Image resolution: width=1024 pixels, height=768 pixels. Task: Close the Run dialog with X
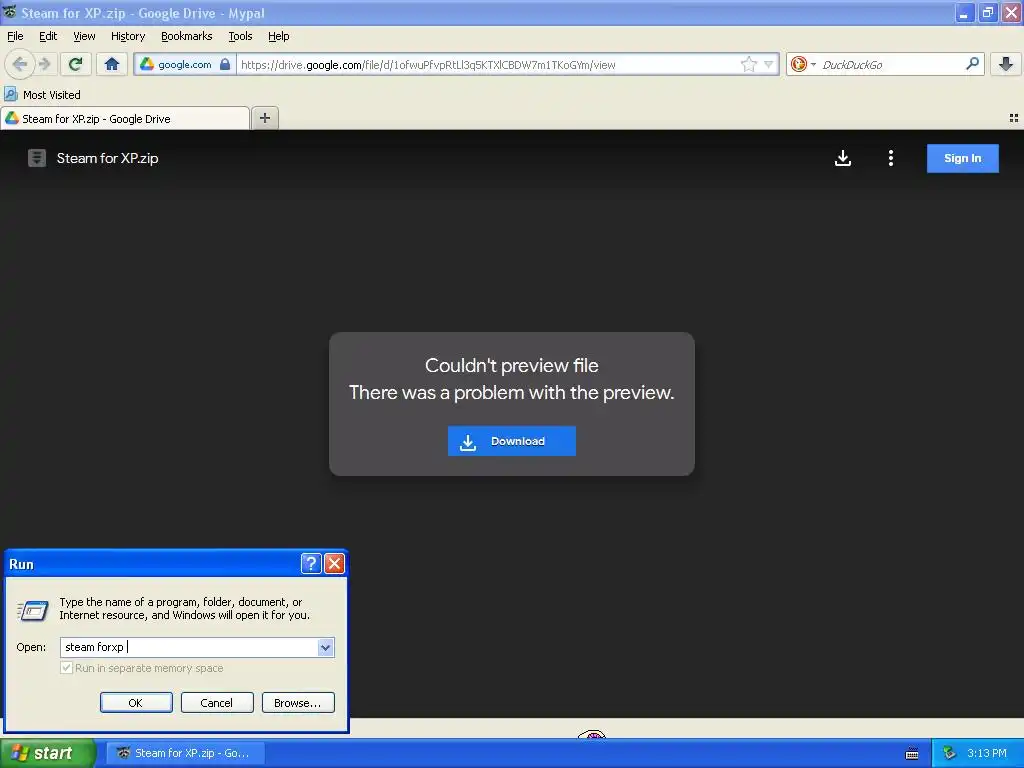pyautogui.click(x=334, y=563)
